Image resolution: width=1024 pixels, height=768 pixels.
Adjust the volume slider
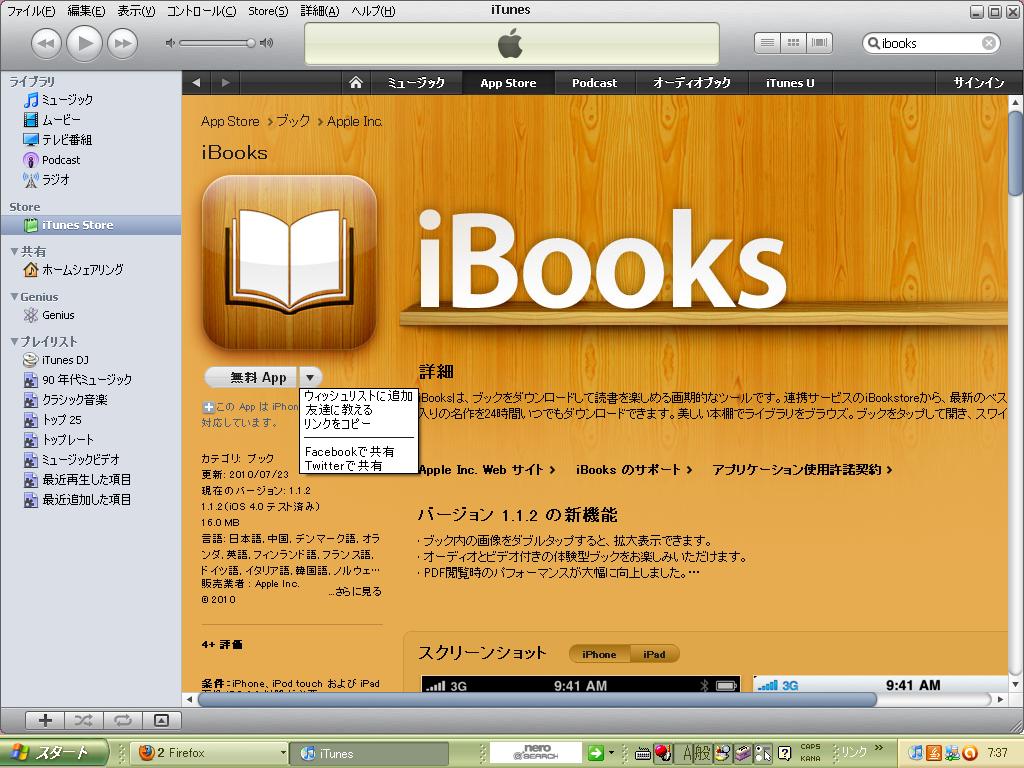pyautogui.click(x=219, y=43)
